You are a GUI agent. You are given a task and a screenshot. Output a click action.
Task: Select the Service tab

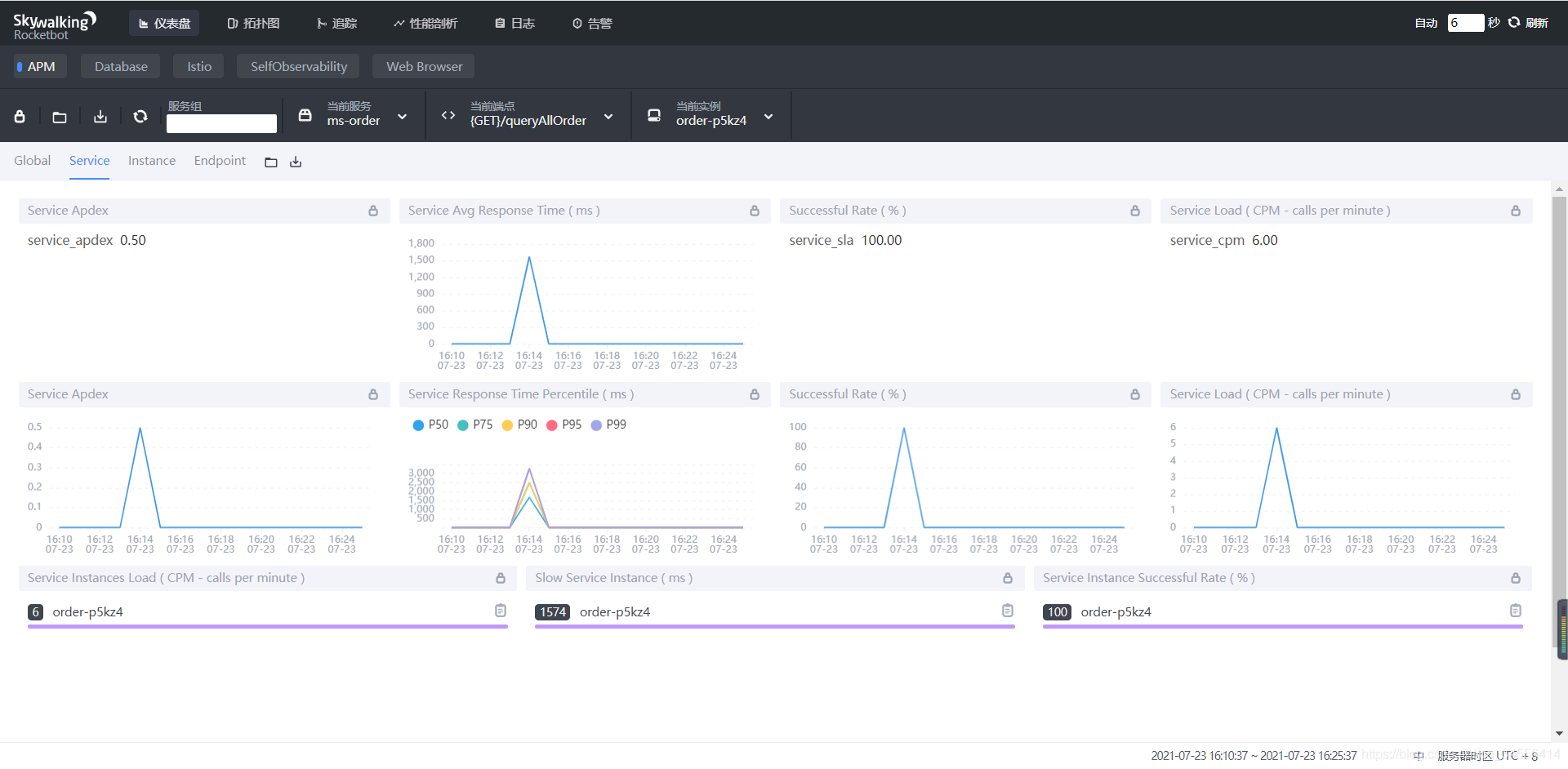pyautogui.click(x=89, y=161)
